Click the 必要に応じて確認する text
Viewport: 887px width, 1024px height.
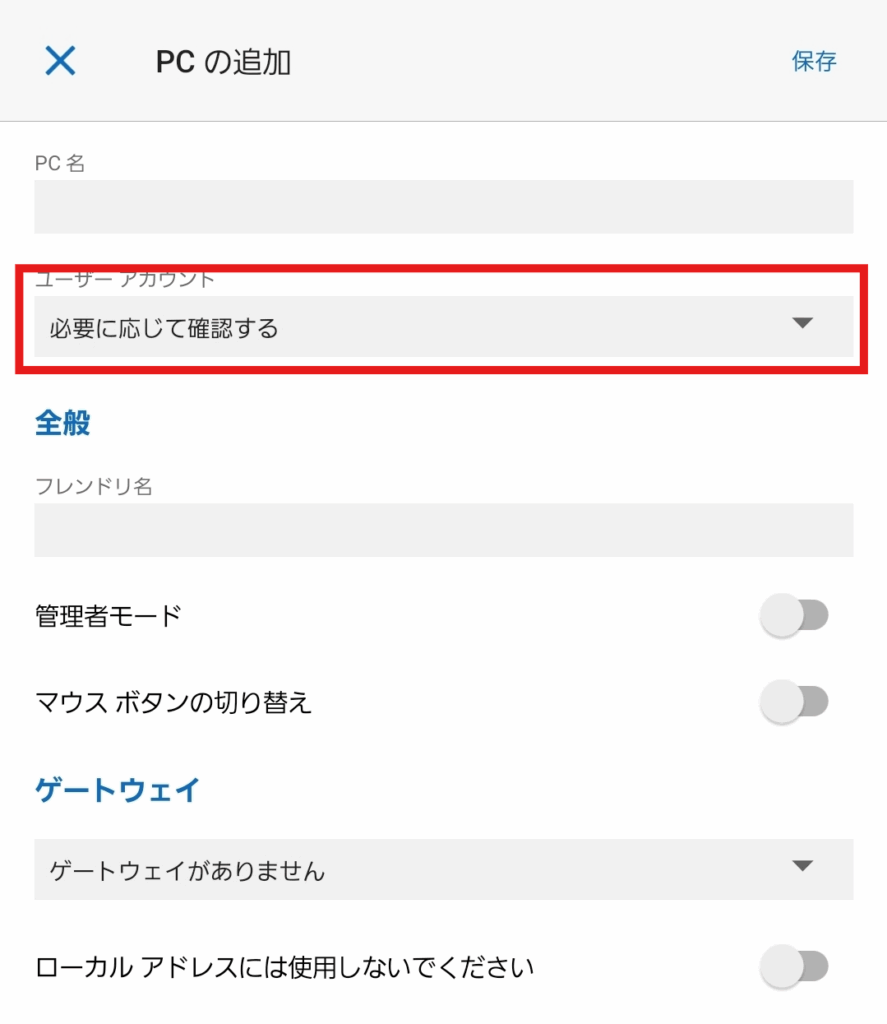pyautogui.click(x=164, y=328)
